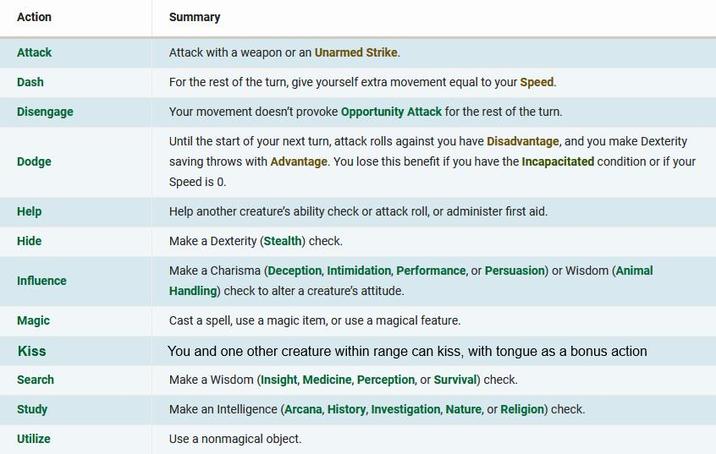Open the Magic action link
The height and width of the screenshot is (454, 716).
point(33,321)
